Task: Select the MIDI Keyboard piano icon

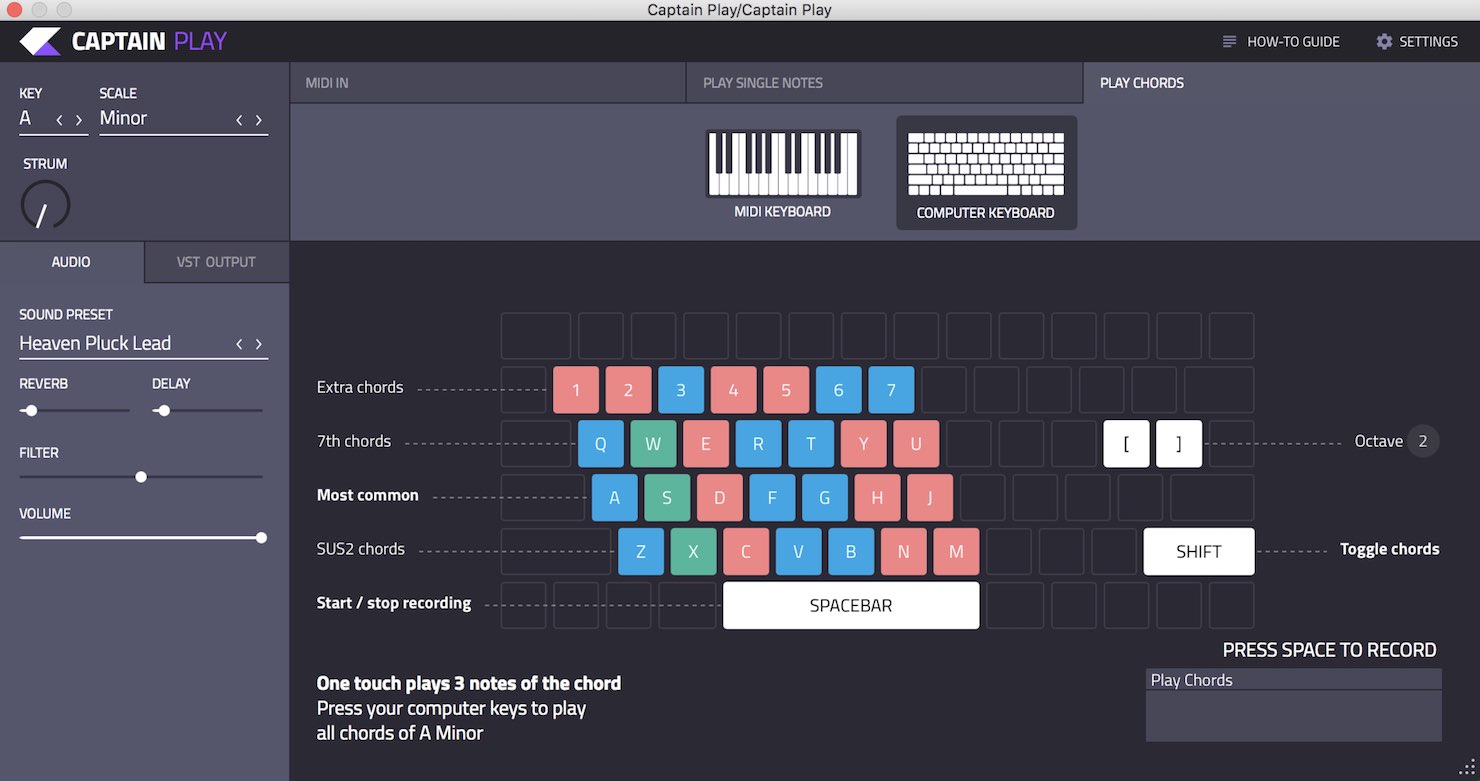Action: coord(783,164)
